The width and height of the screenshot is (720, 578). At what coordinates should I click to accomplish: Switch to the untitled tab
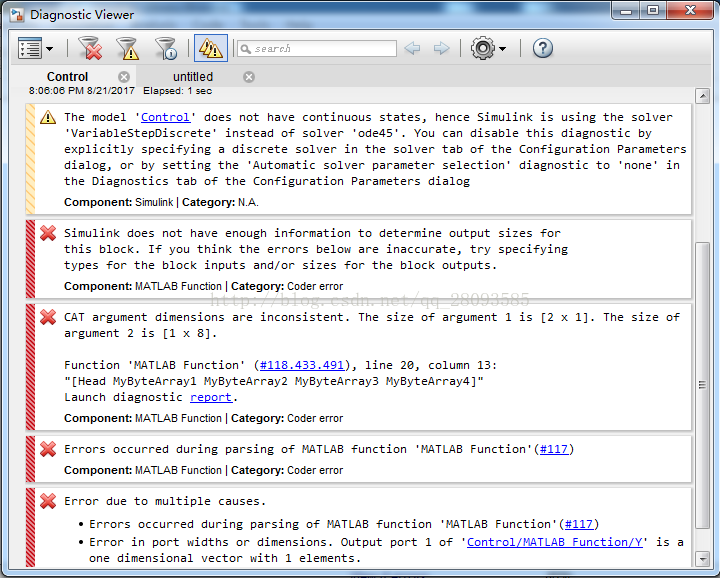(193, 77)
